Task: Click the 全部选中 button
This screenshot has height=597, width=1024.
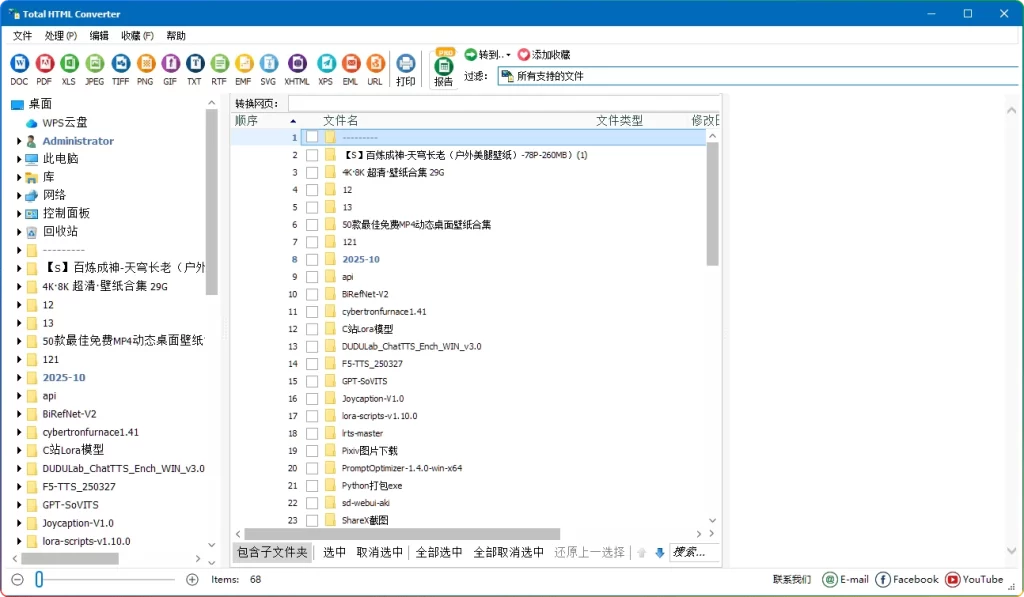Action: tap(439, 552)
